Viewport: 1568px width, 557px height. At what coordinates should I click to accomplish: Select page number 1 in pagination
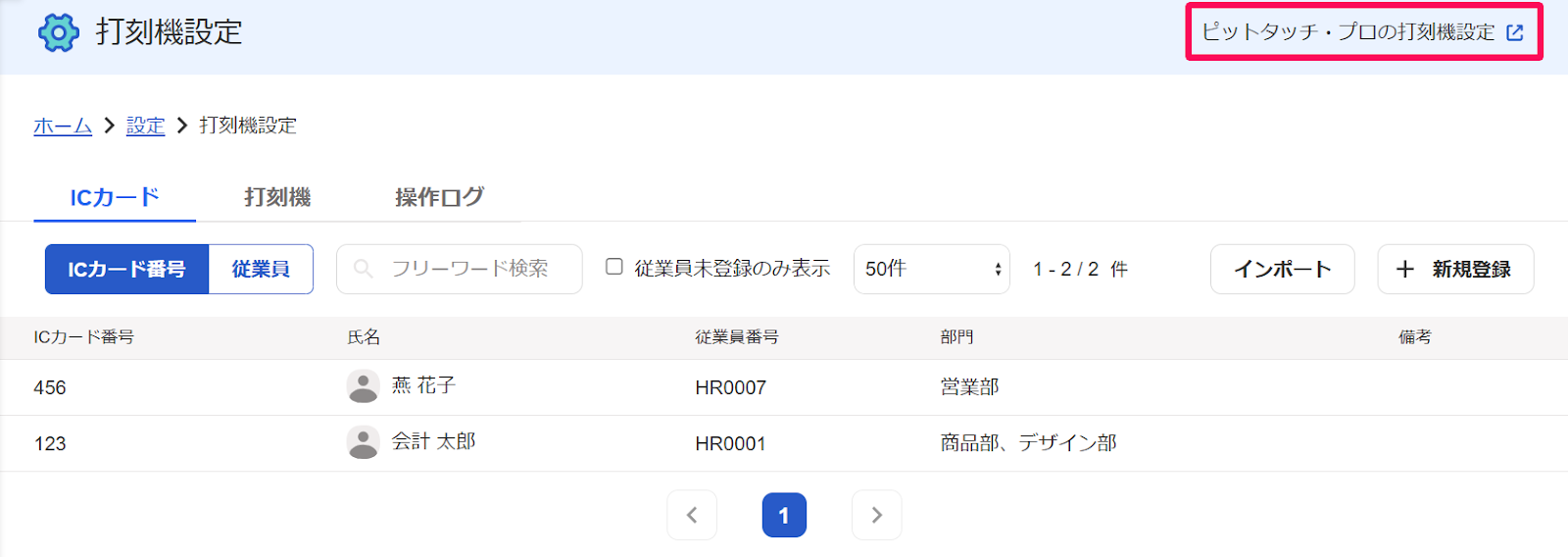tap(784, 515)
